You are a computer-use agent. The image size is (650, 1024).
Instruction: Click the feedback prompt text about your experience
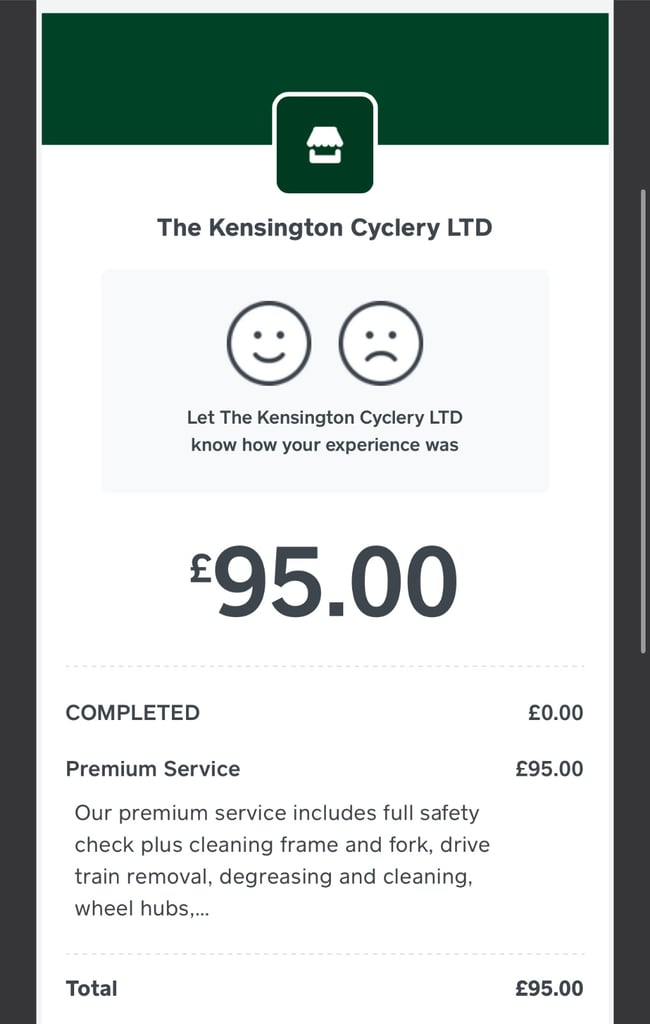click(x=325, y=431)
